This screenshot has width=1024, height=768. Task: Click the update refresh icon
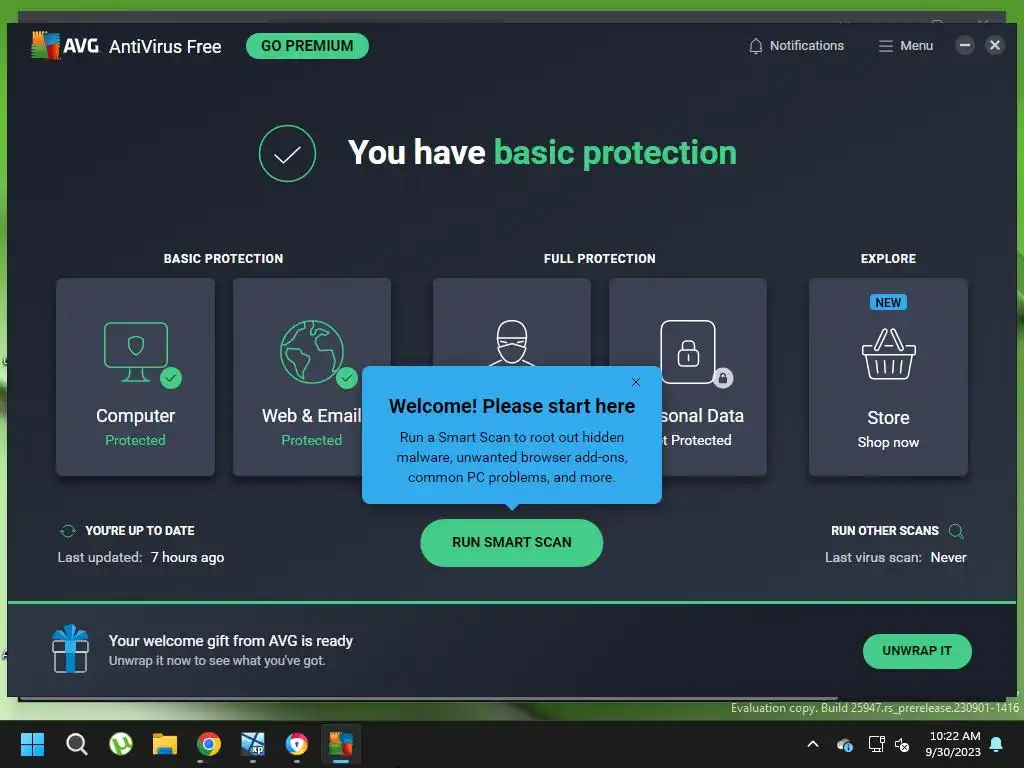click(68, 531)
